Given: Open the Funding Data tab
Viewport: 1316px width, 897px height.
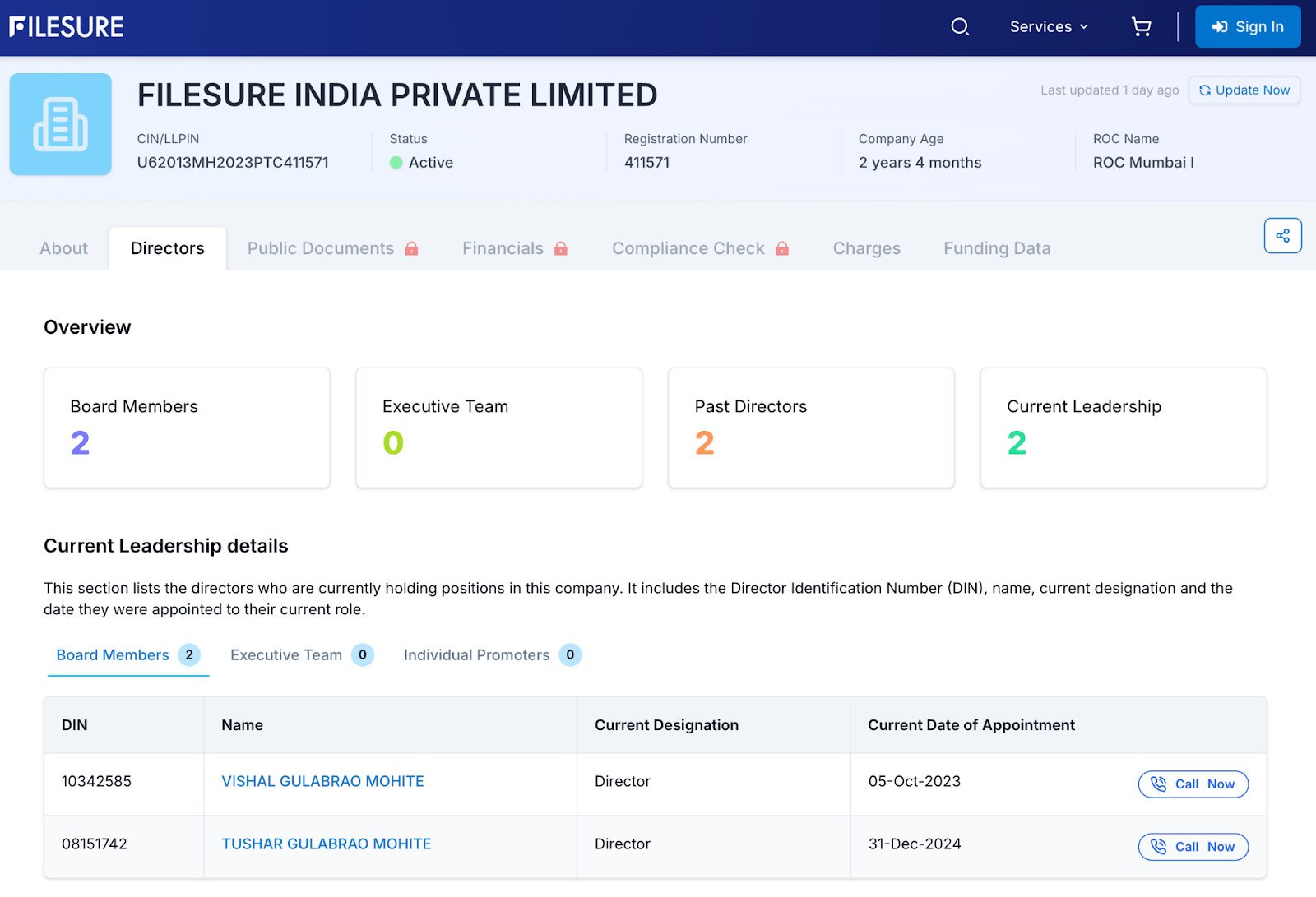Looking at the screenshot, I should pos(996,248).
